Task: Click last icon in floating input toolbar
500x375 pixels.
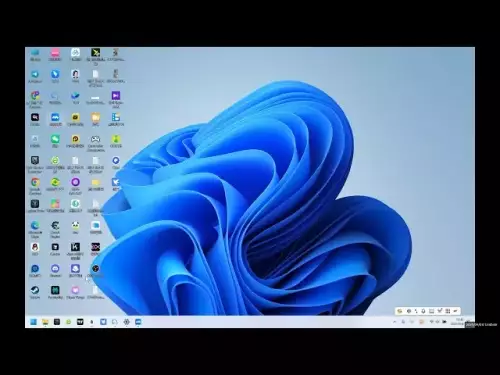Action: [455, 311]
